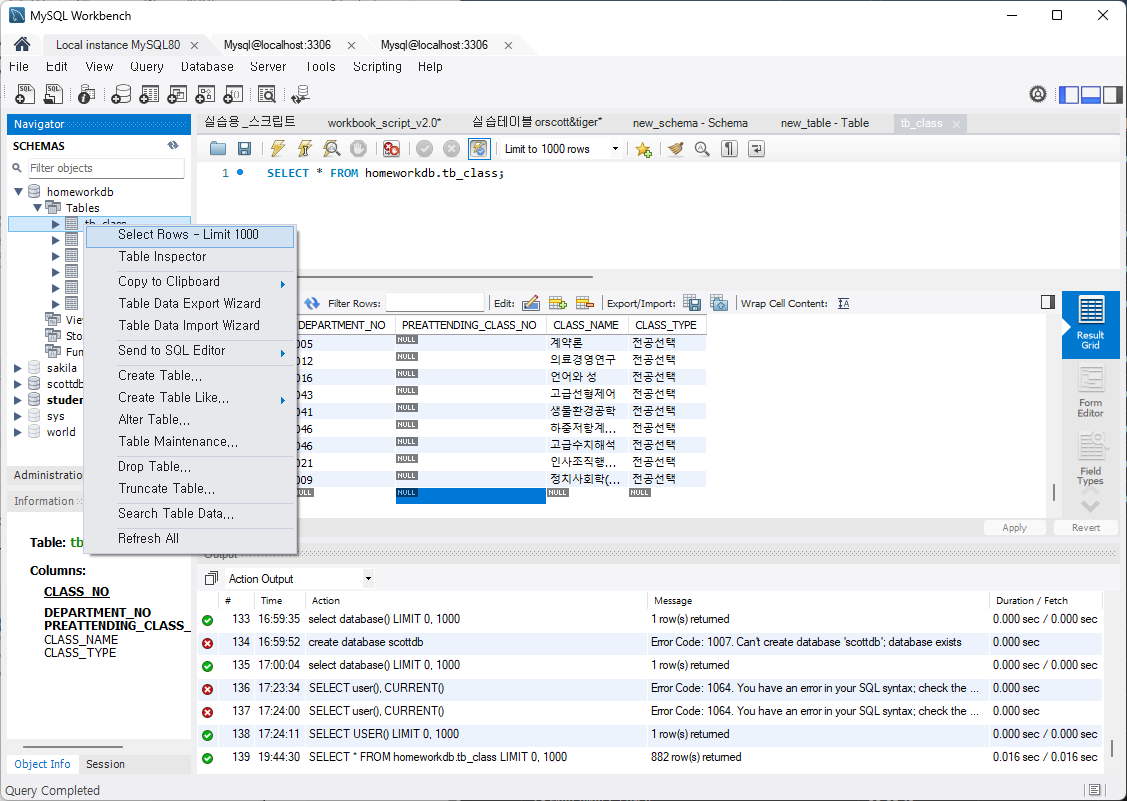Toggle invisible characters display icon

[730, 149]
